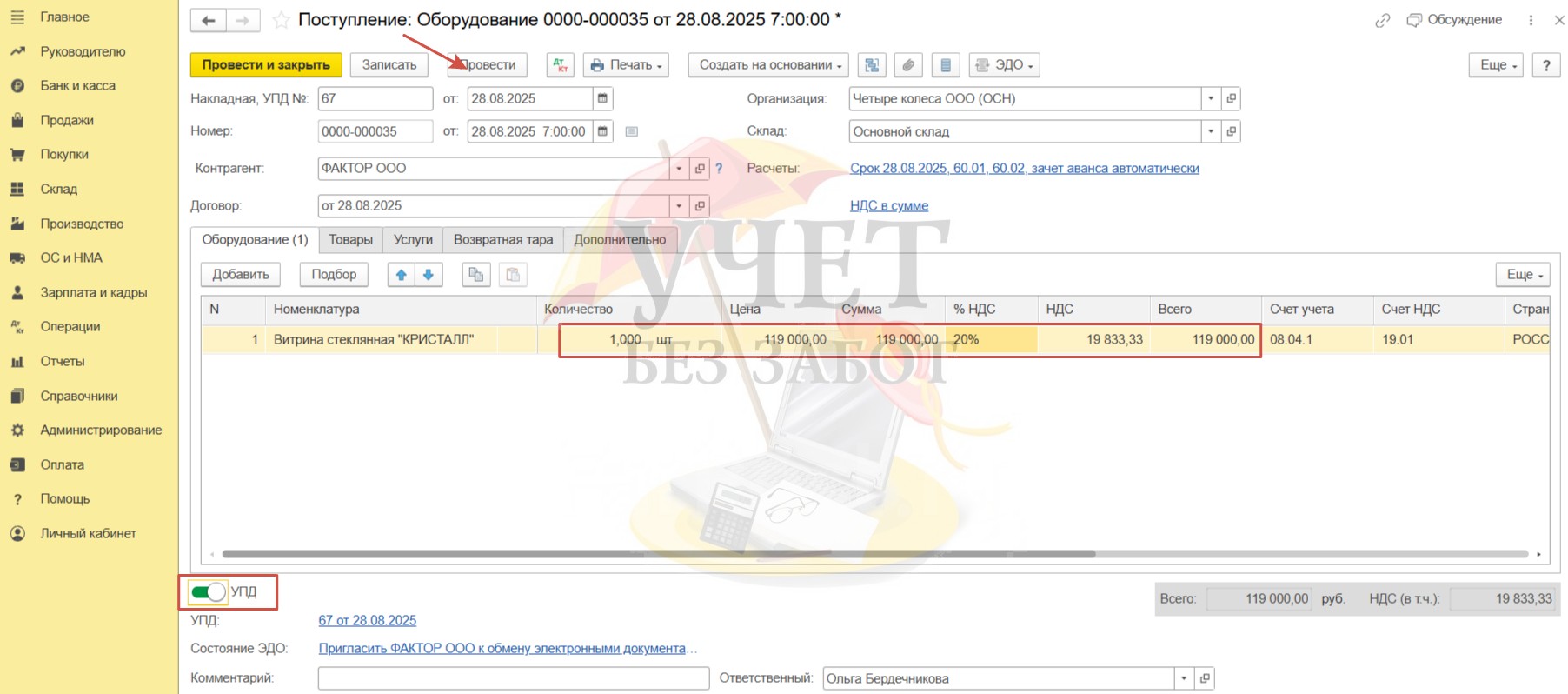Move row down arrow
Screen dimensions: 1568x694
pyautogui.click(x=429, y=275)
